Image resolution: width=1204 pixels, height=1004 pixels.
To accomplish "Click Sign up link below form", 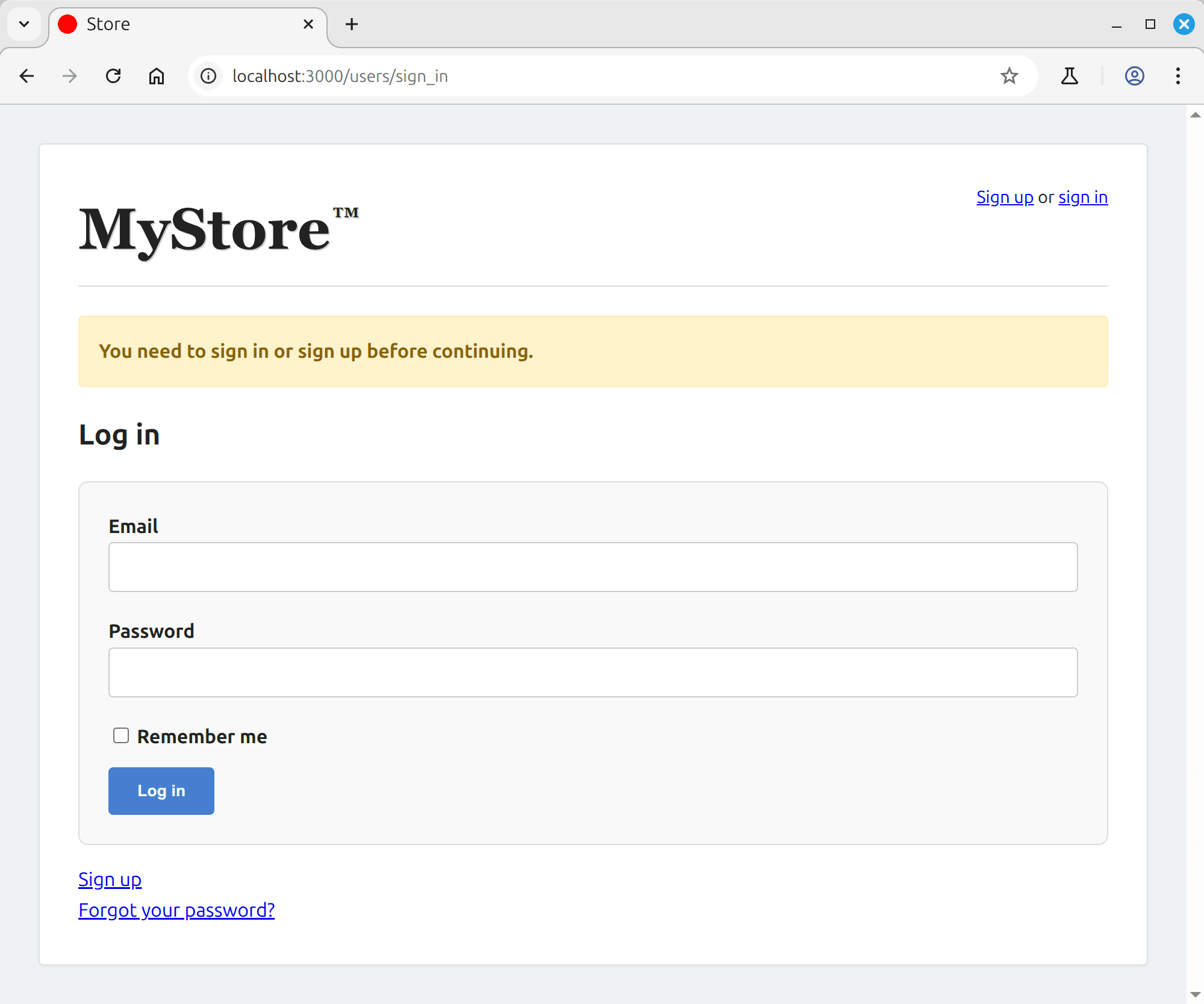I will point(110,880).
